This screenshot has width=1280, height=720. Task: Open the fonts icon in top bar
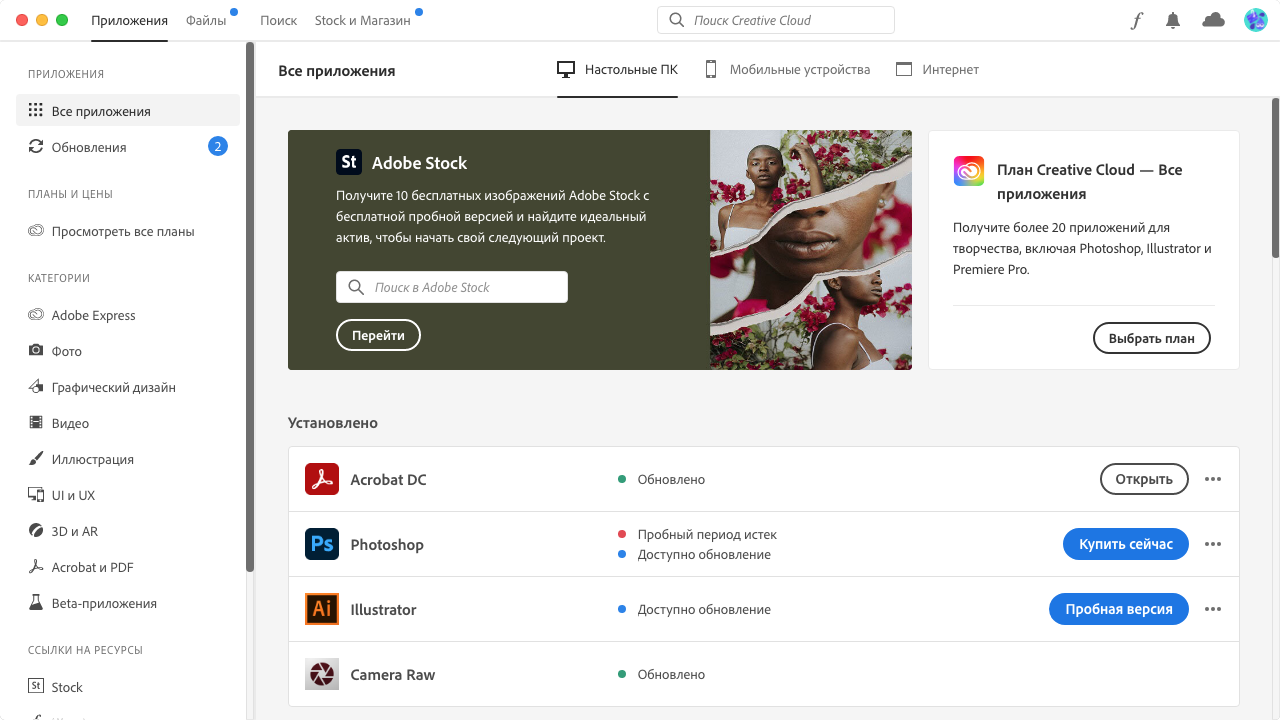click(x=1136, y=20)
